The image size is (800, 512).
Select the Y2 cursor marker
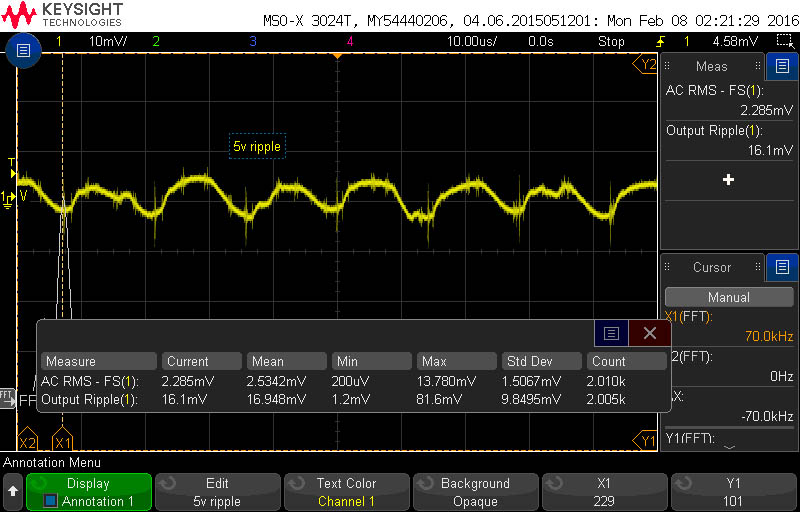645,64
